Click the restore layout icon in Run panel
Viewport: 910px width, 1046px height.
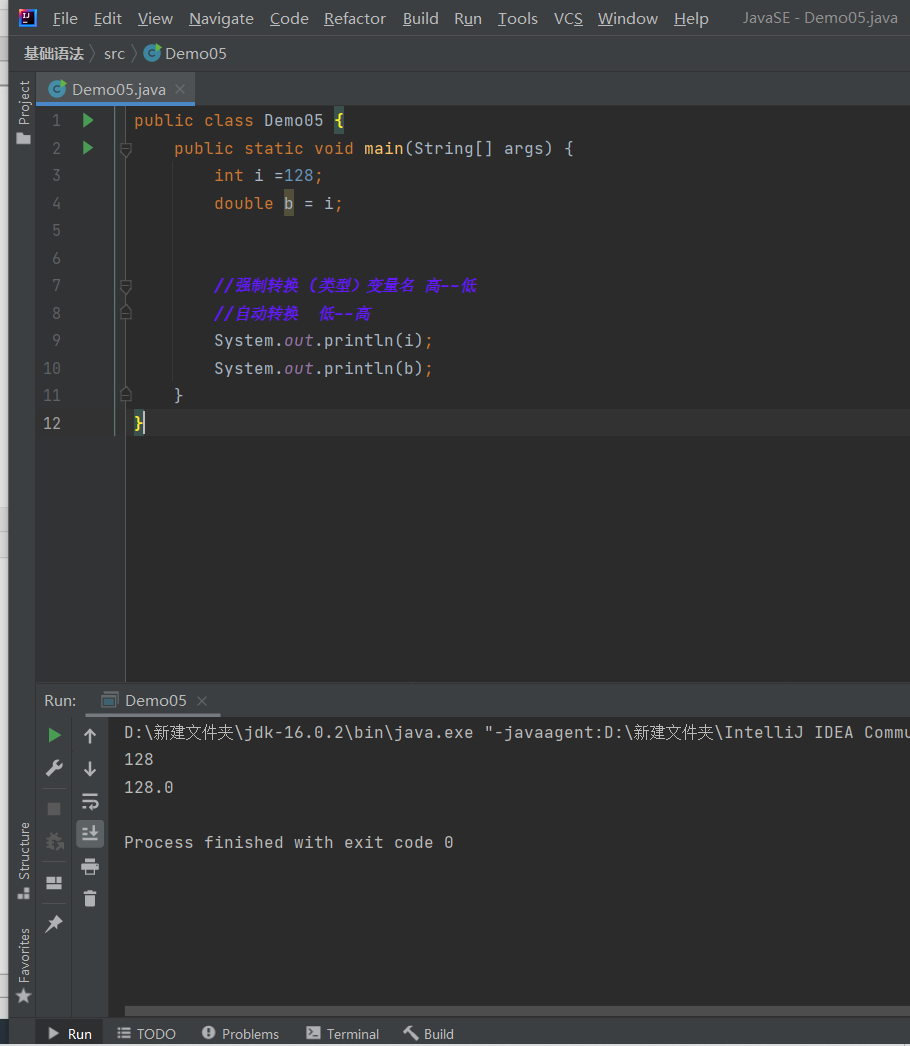(x=54, y=883)
